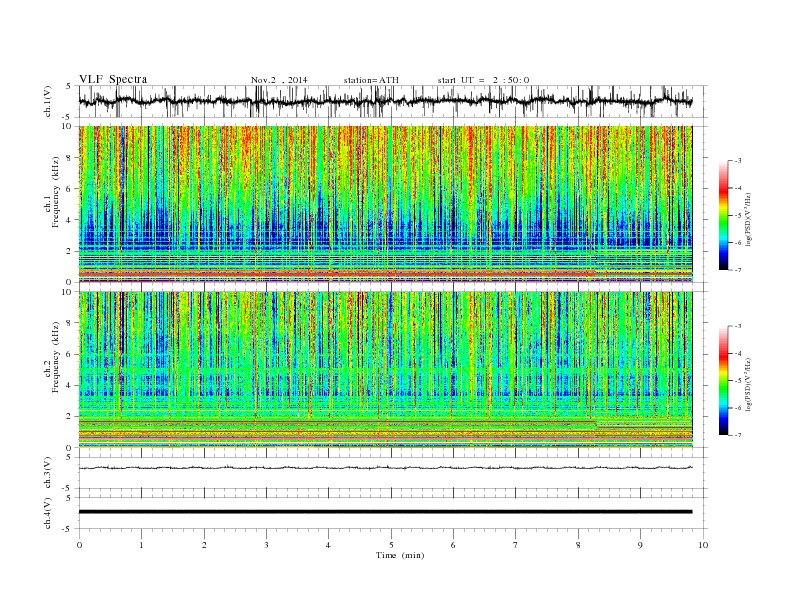Click the ch.1 spectrogram color scale bar
This screenshot has width=792, height=612.
[x=723, y=215]
